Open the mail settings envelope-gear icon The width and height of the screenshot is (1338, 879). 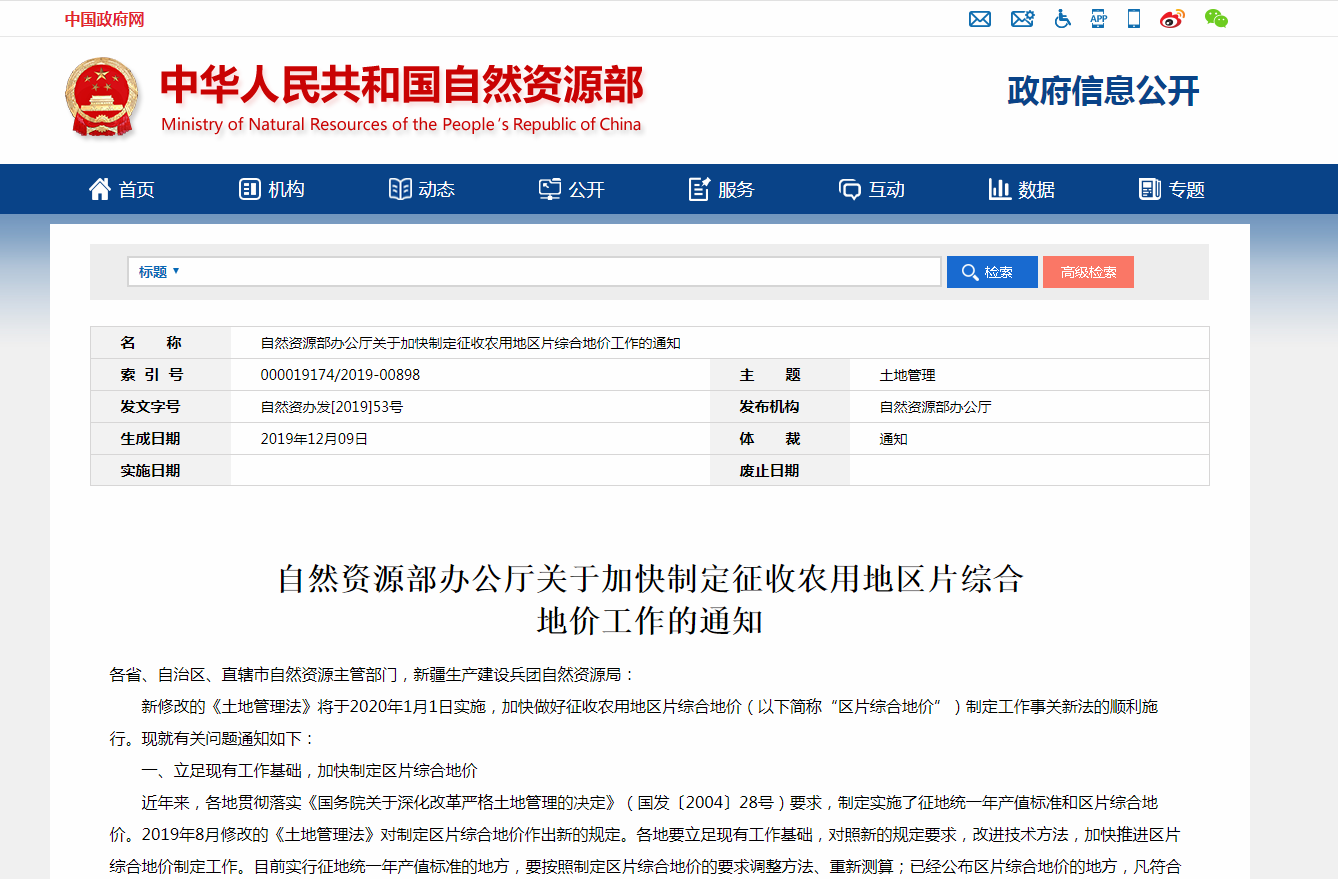tap(1022, 19)
